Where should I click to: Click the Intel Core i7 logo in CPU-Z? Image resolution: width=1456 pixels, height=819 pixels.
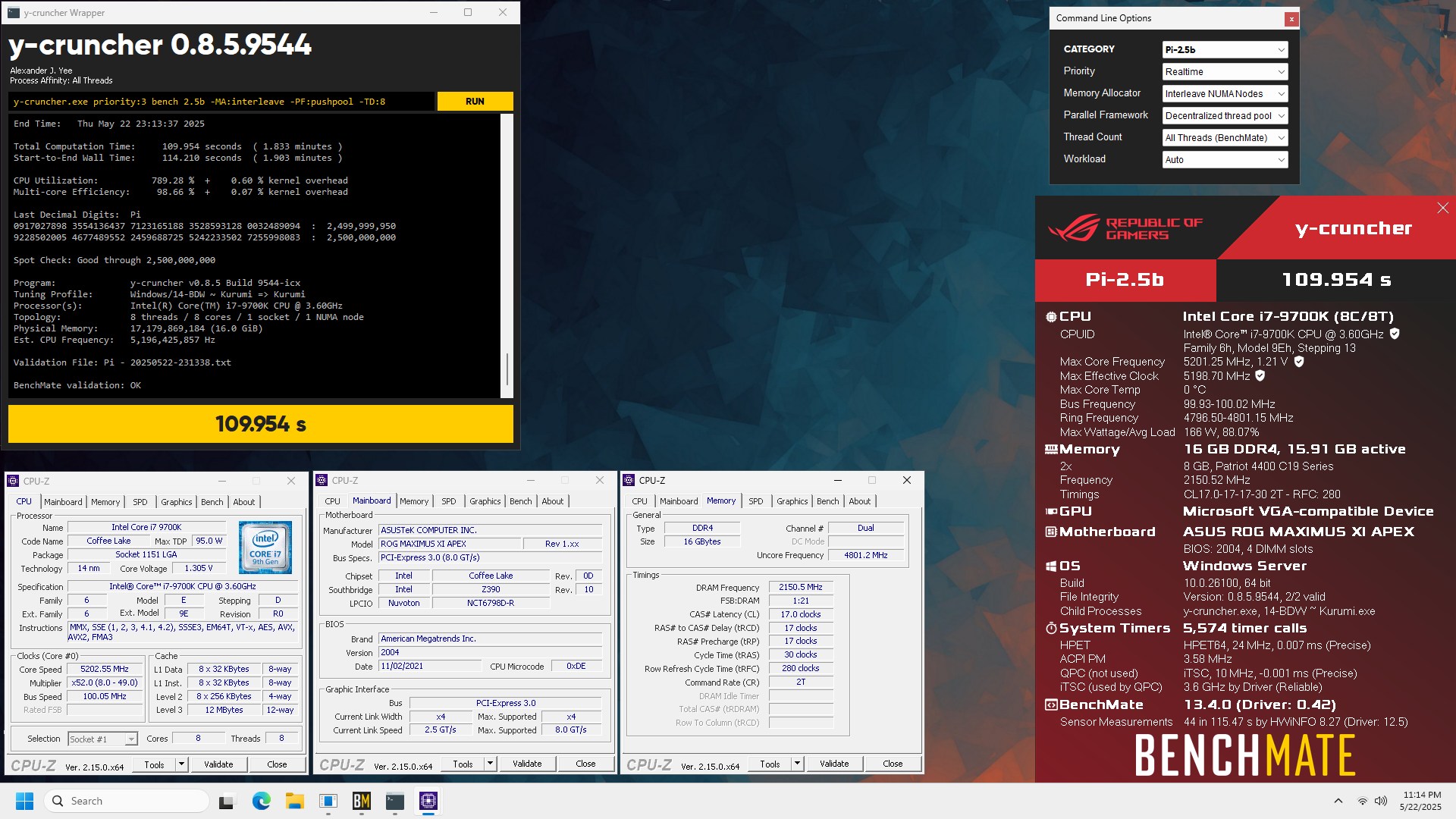point(265,547)
